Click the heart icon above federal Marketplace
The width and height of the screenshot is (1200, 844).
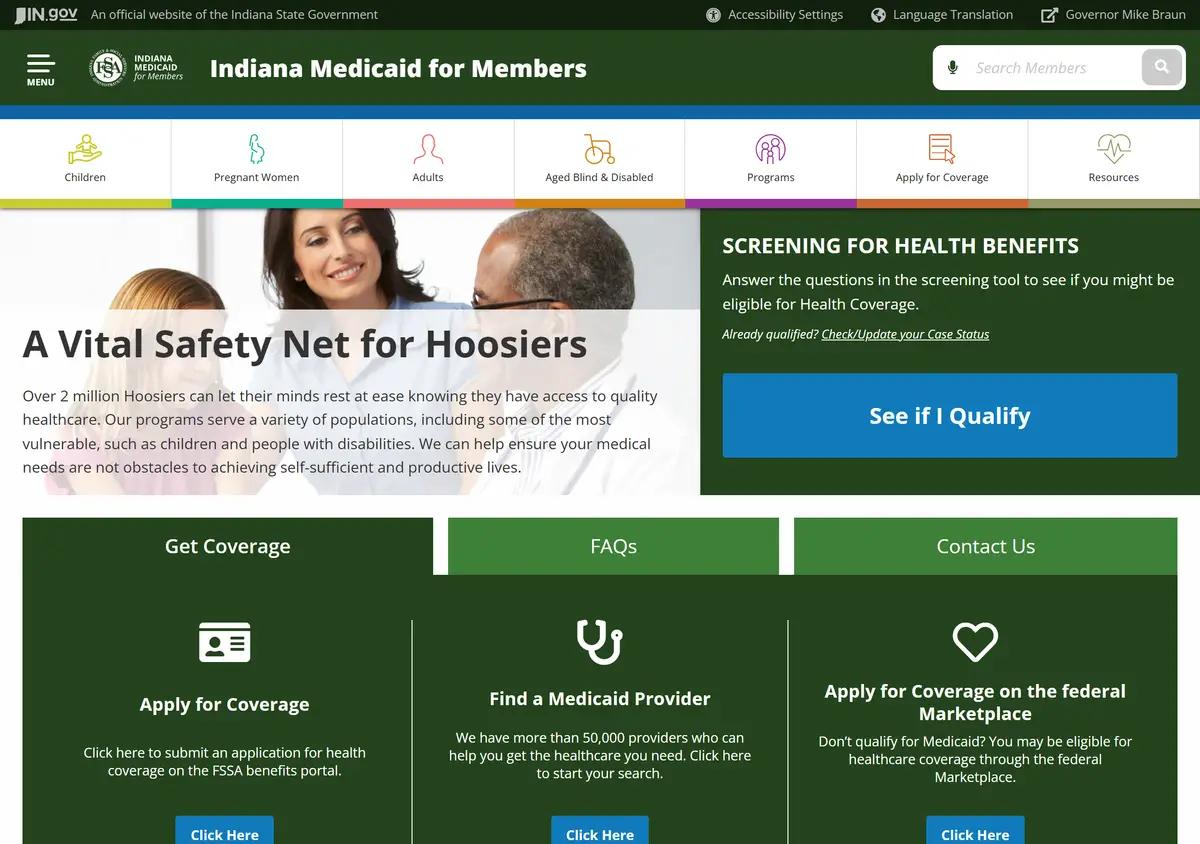(x=975, y=641)
